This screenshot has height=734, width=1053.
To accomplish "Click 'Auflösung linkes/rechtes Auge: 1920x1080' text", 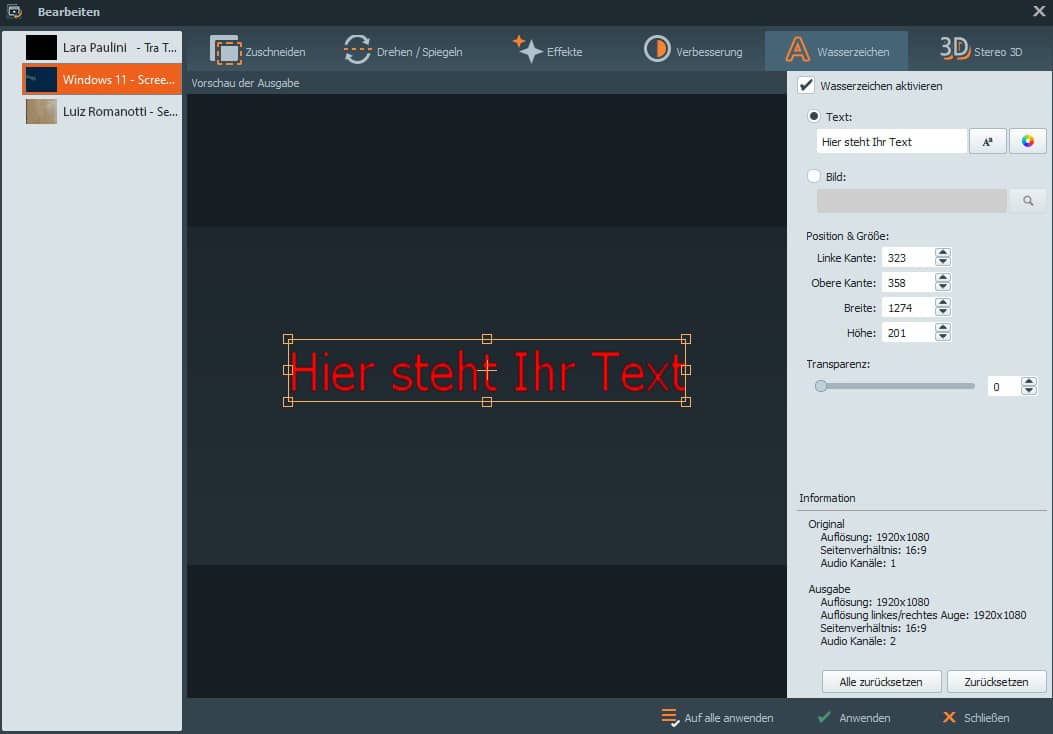I will [923, 615].
